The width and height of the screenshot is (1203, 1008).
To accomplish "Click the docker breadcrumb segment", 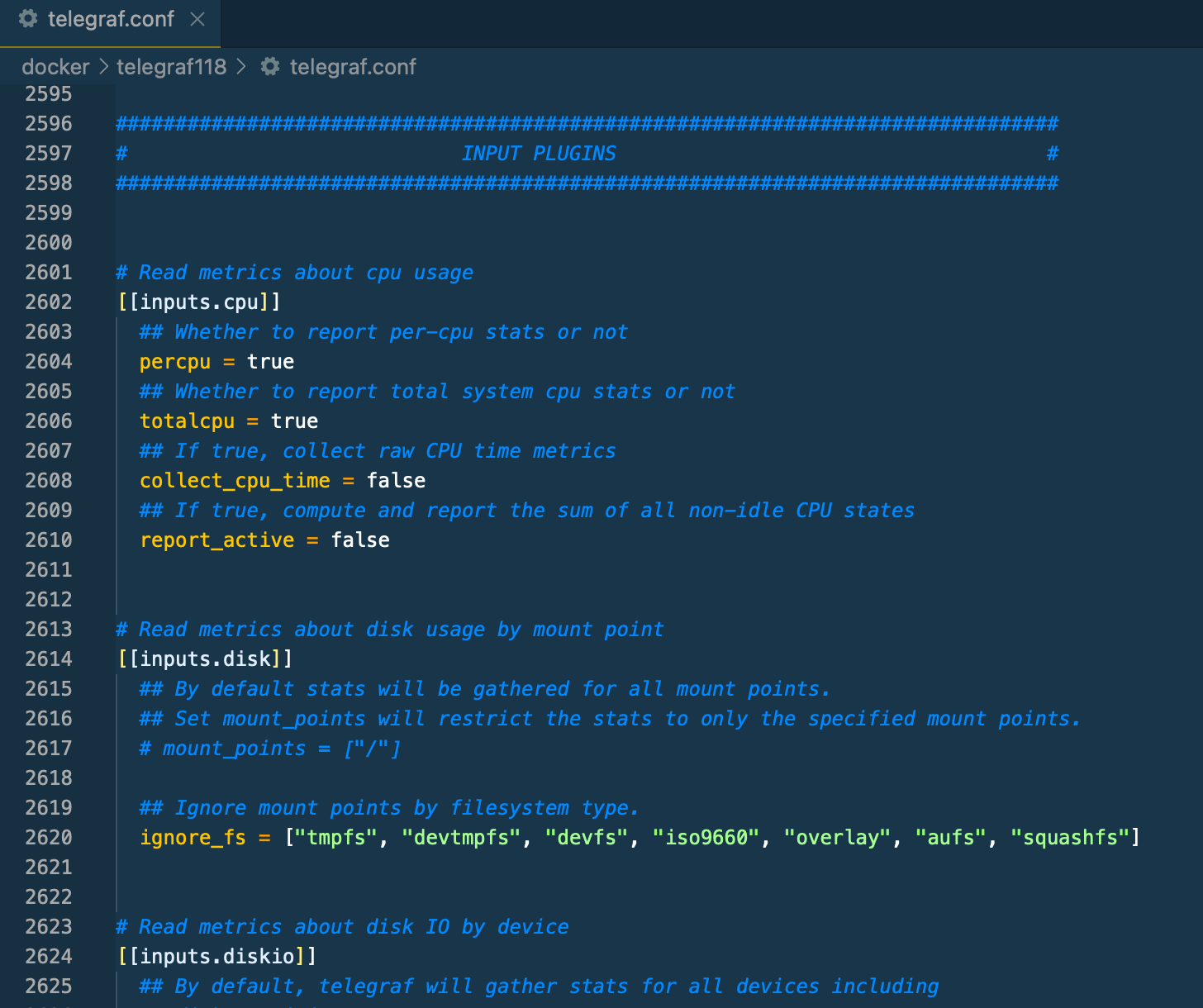I will click(55, 67).
